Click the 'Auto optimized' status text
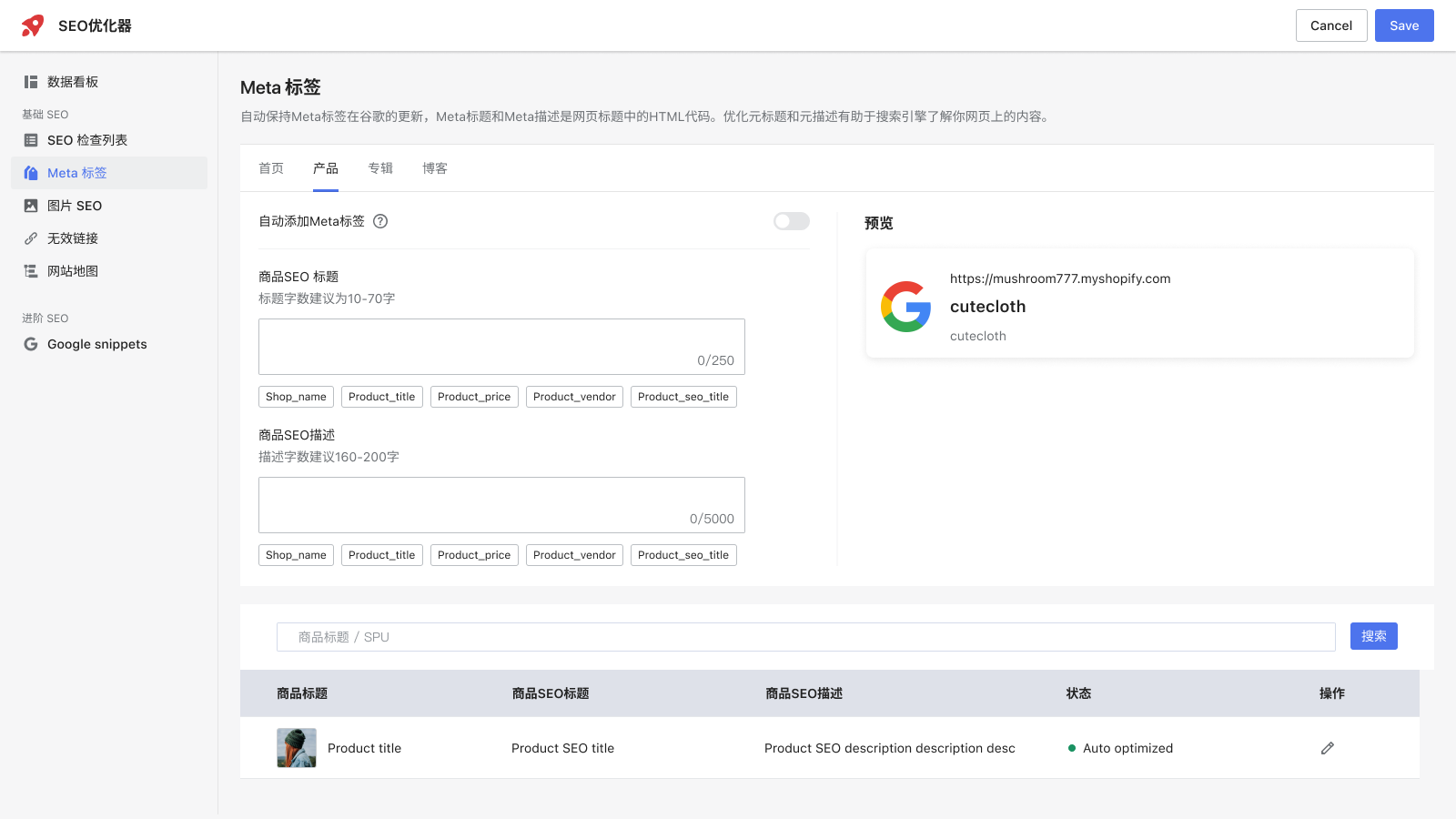Viewport: 1456px width, 819px height. (1127, 748)
